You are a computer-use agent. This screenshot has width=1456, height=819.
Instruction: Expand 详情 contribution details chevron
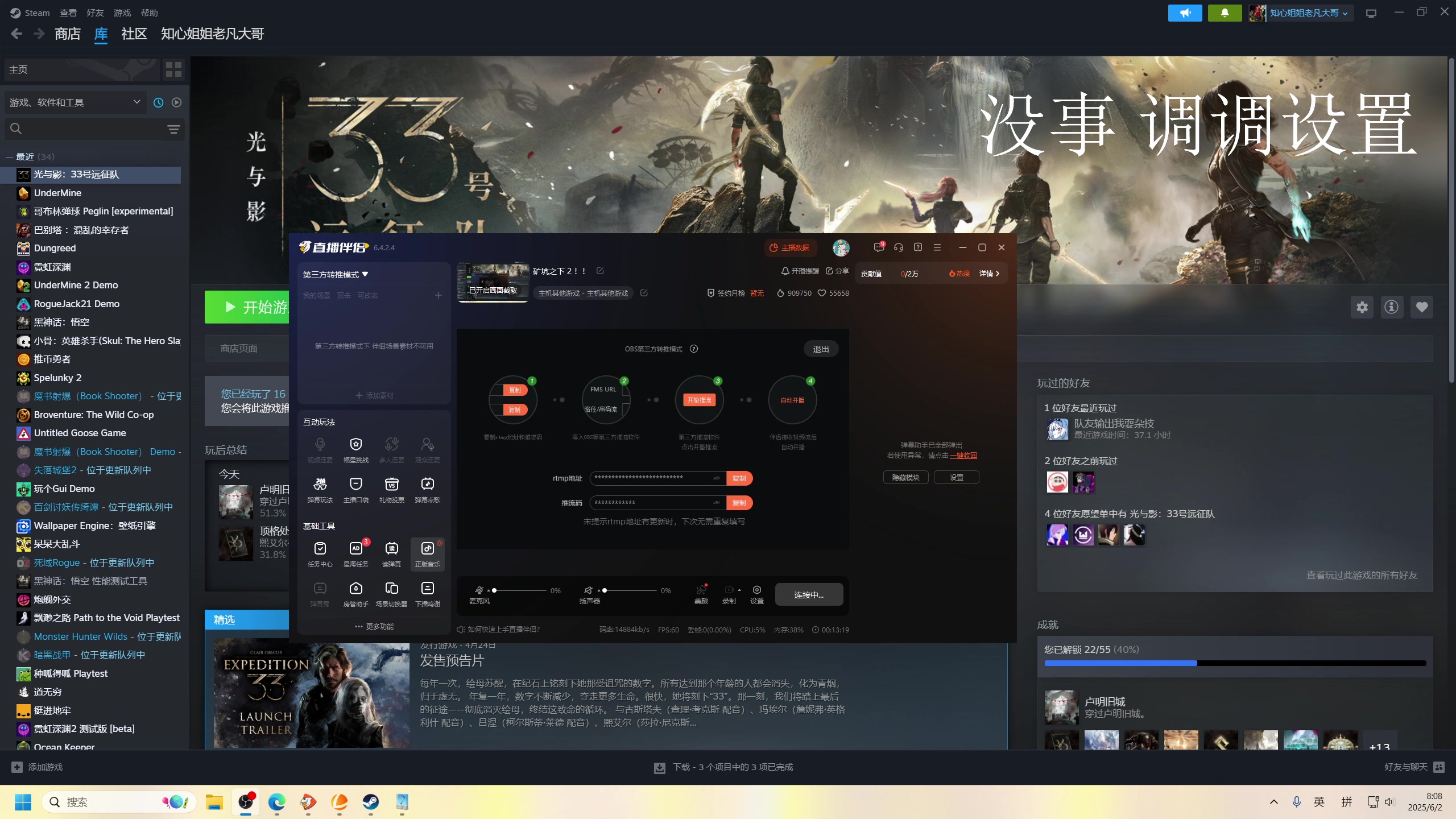989,274
